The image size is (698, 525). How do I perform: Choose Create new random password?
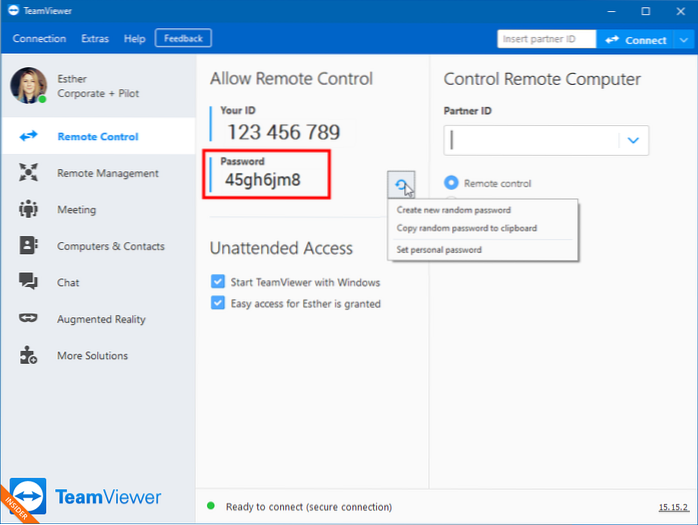453,210
